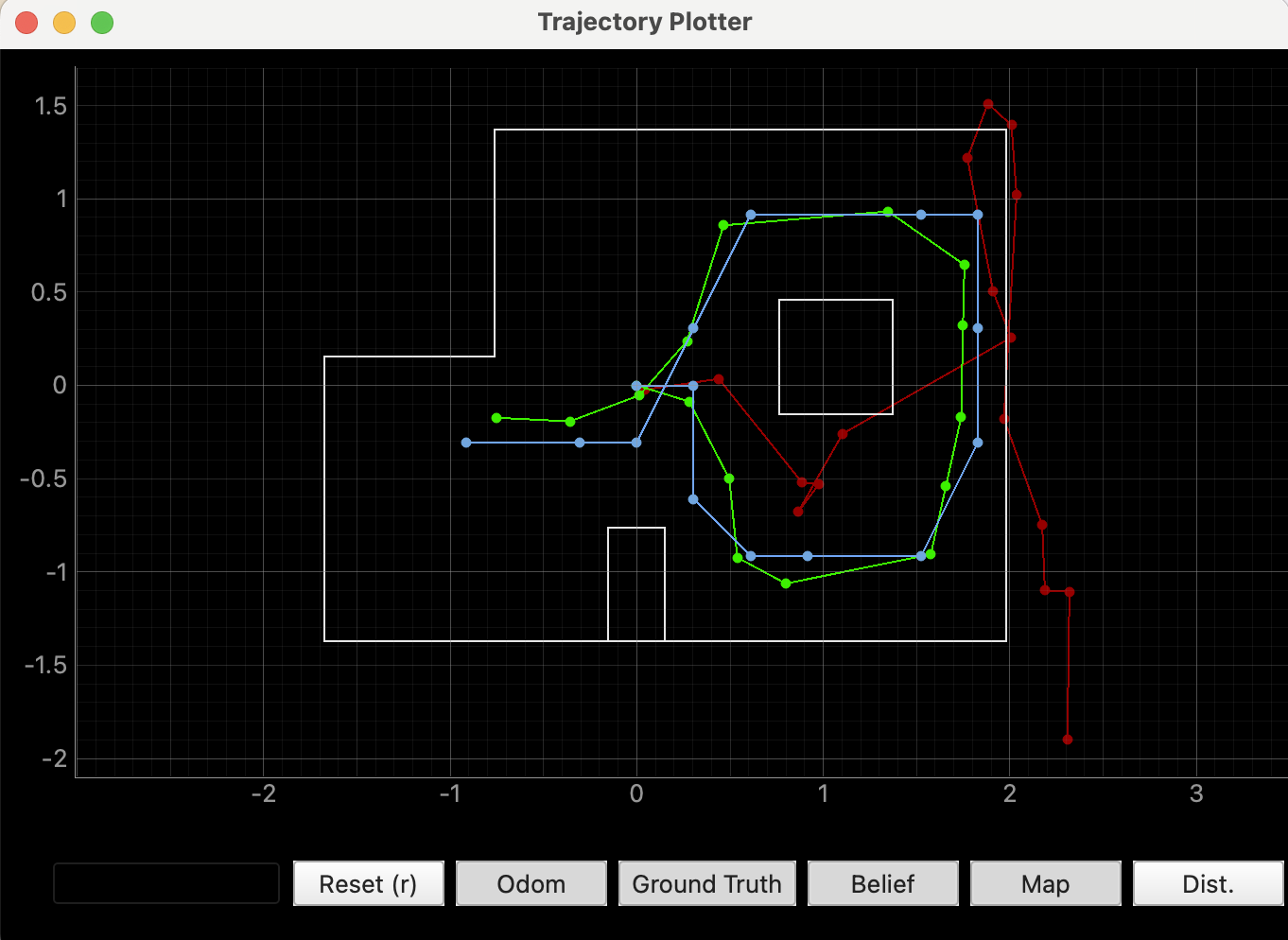This screenshot has height=940, width=1288.
Task: Click the y-axis label -0.5
Action: pos(44,479)
